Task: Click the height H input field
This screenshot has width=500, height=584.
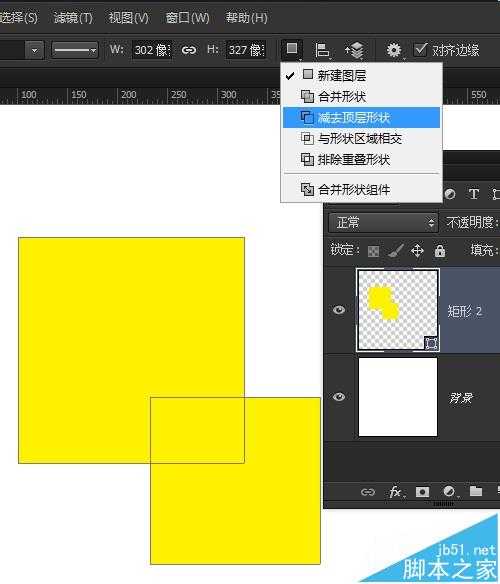Action: click(246, 50)
